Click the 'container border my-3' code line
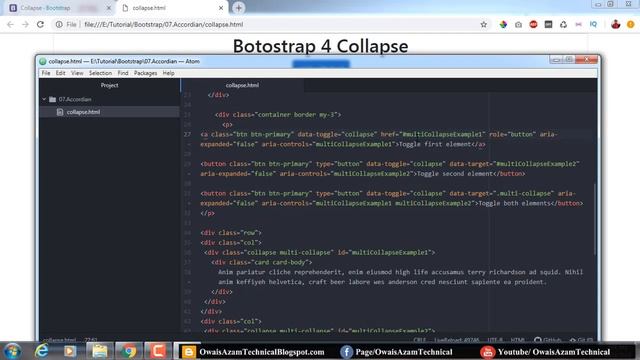Image resolution: width=640 pixels, height=360 pixels. click(278, 115)
